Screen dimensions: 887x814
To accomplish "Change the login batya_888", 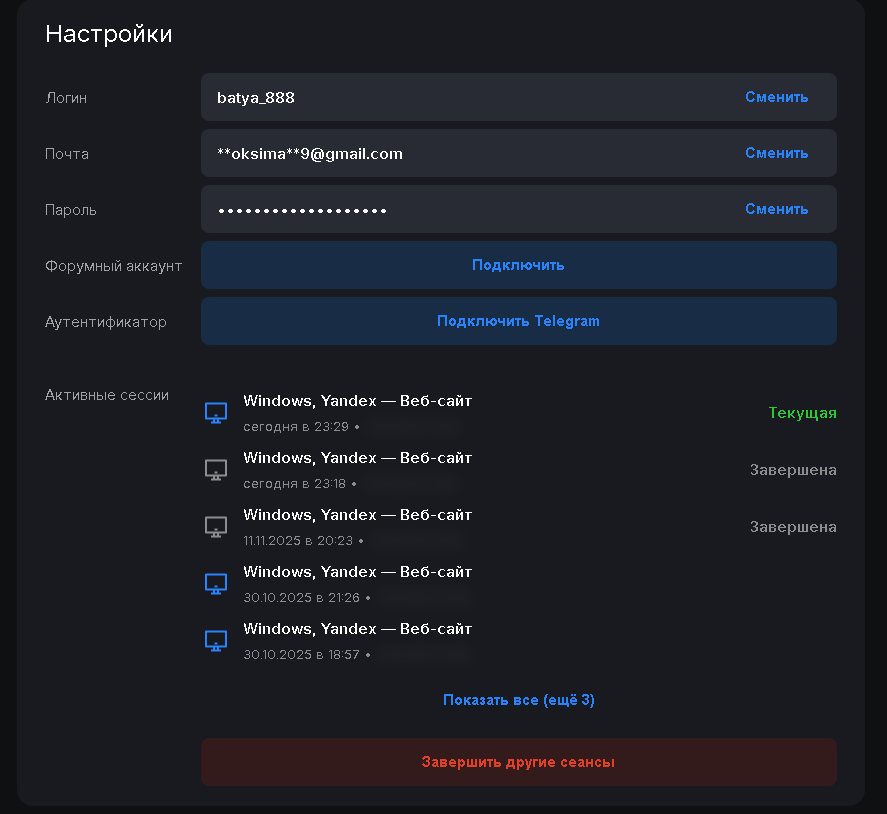I will pos(776,97).
